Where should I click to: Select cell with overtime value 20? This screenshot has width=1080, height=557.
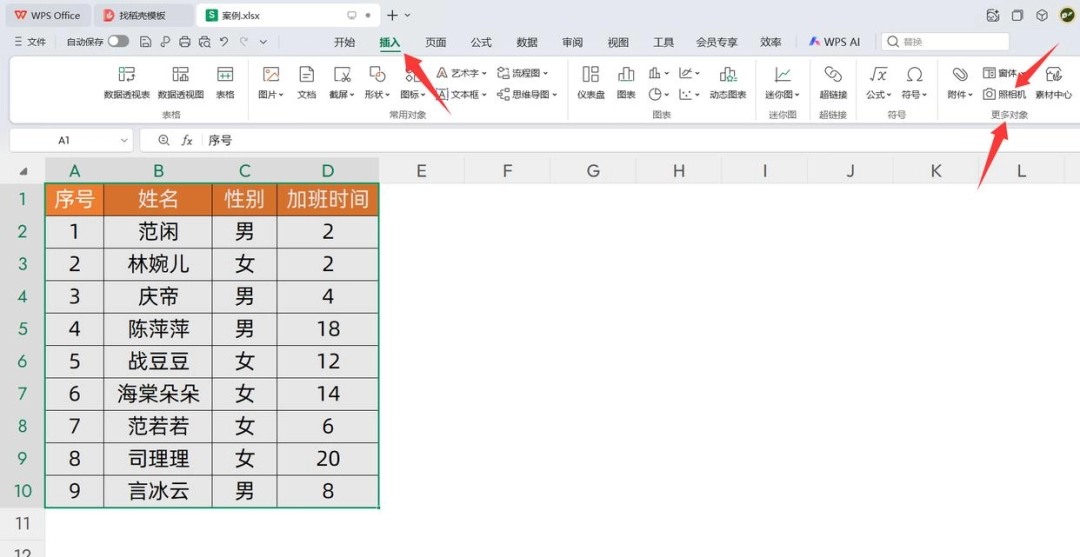coord(328,459)
